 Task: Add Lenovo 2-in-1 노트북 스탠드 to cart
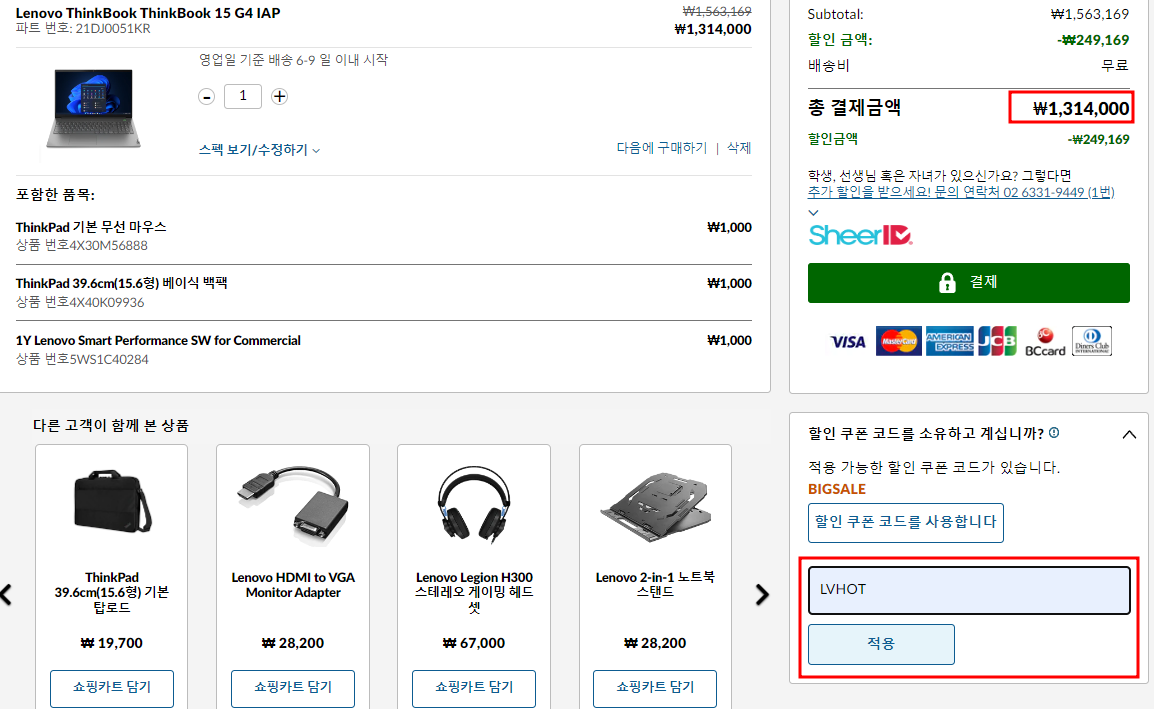click(x=655, y=688)
